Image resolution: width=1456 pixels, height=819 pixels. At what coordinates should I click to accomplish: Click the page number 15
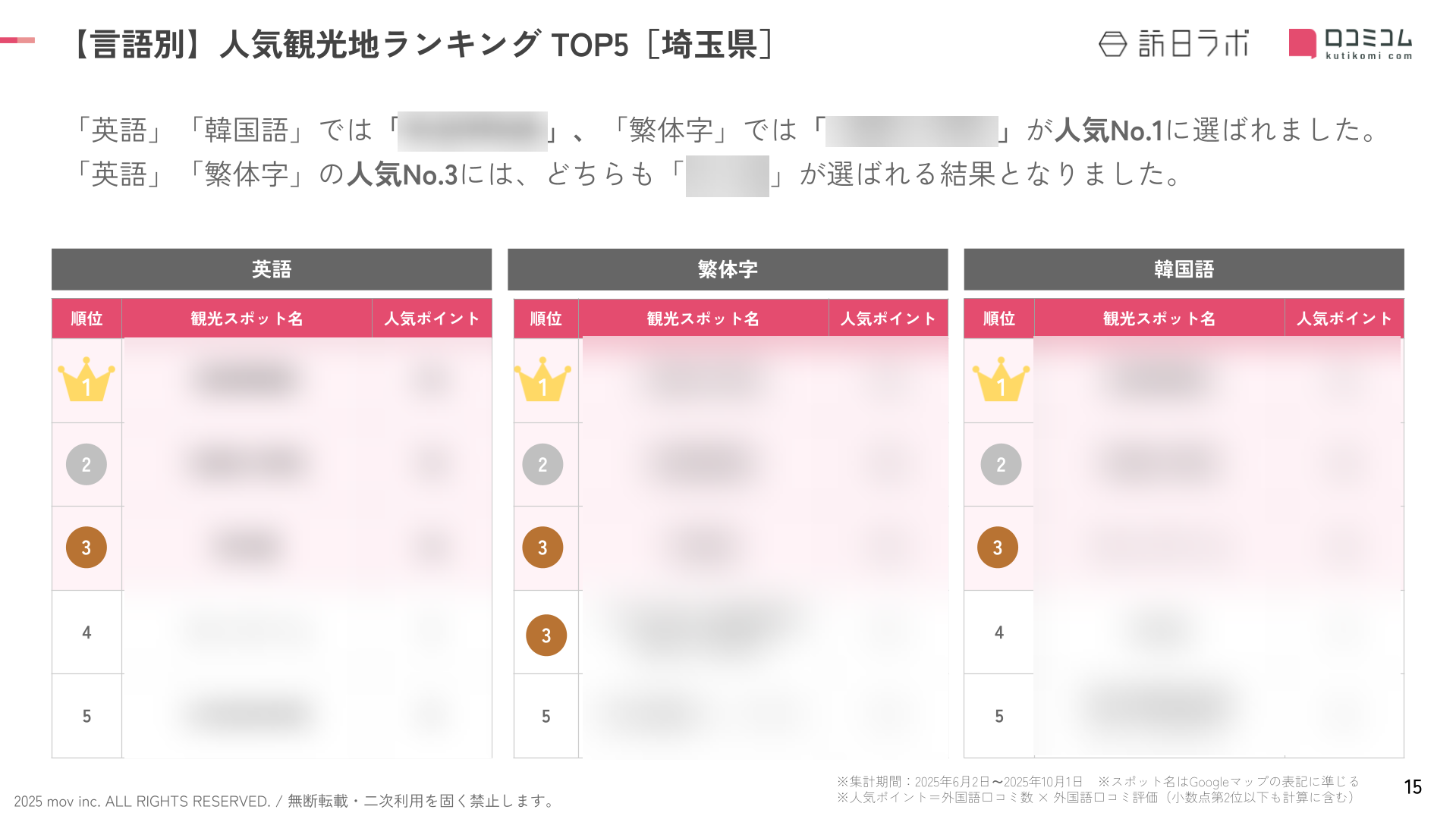tap(1412, 787)
